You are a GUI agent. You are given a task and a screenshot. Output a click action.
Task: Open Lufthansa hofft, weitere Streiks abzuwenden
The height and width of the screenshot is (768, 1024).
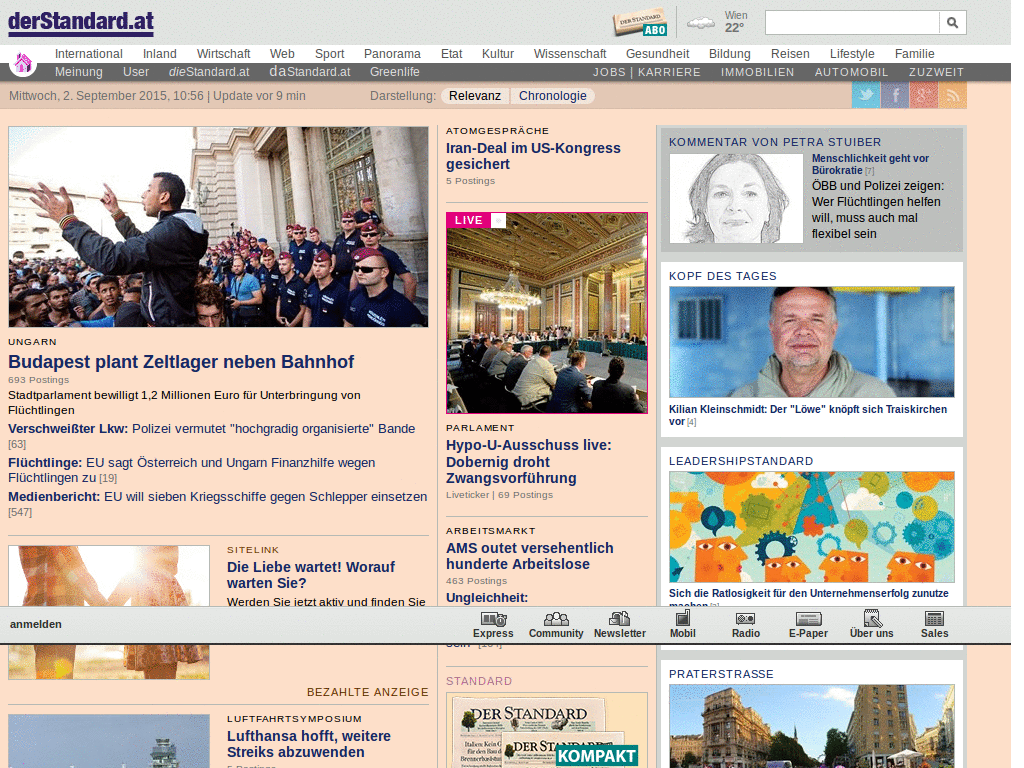[x=309, y=744]
